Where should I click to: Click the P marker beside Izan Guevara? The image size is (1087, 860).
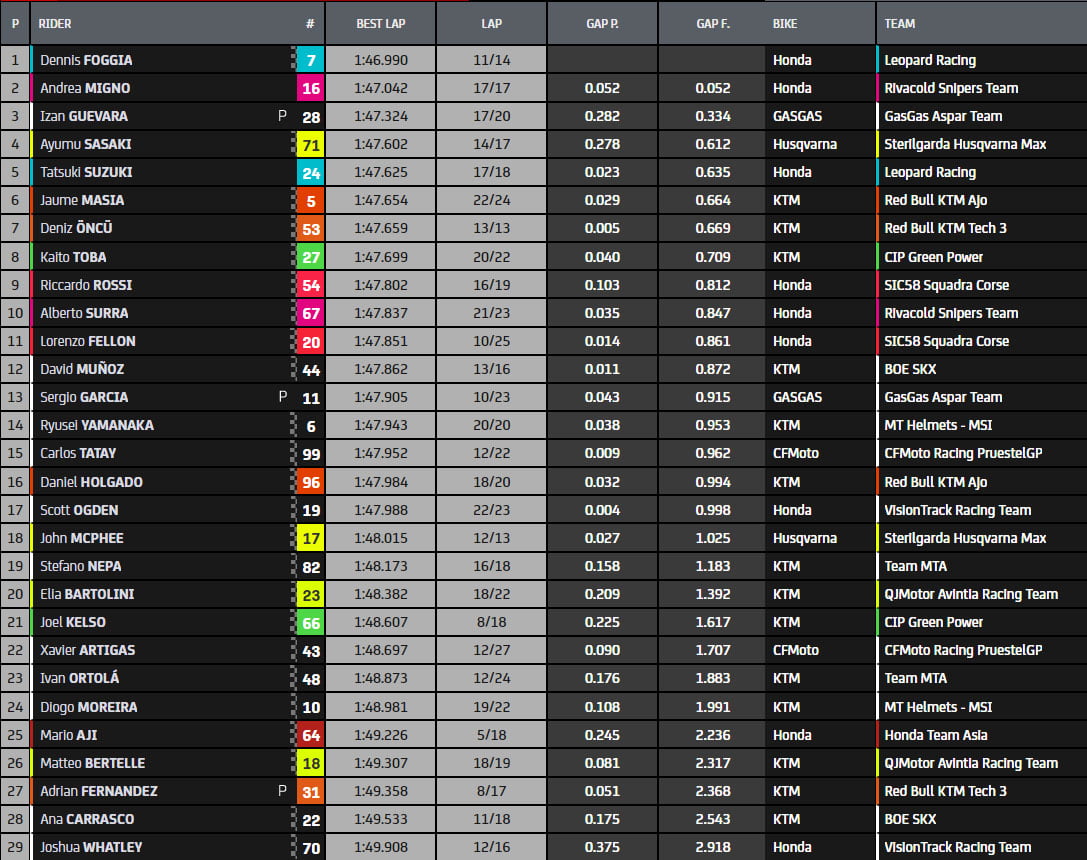click(x=282, y=116)
